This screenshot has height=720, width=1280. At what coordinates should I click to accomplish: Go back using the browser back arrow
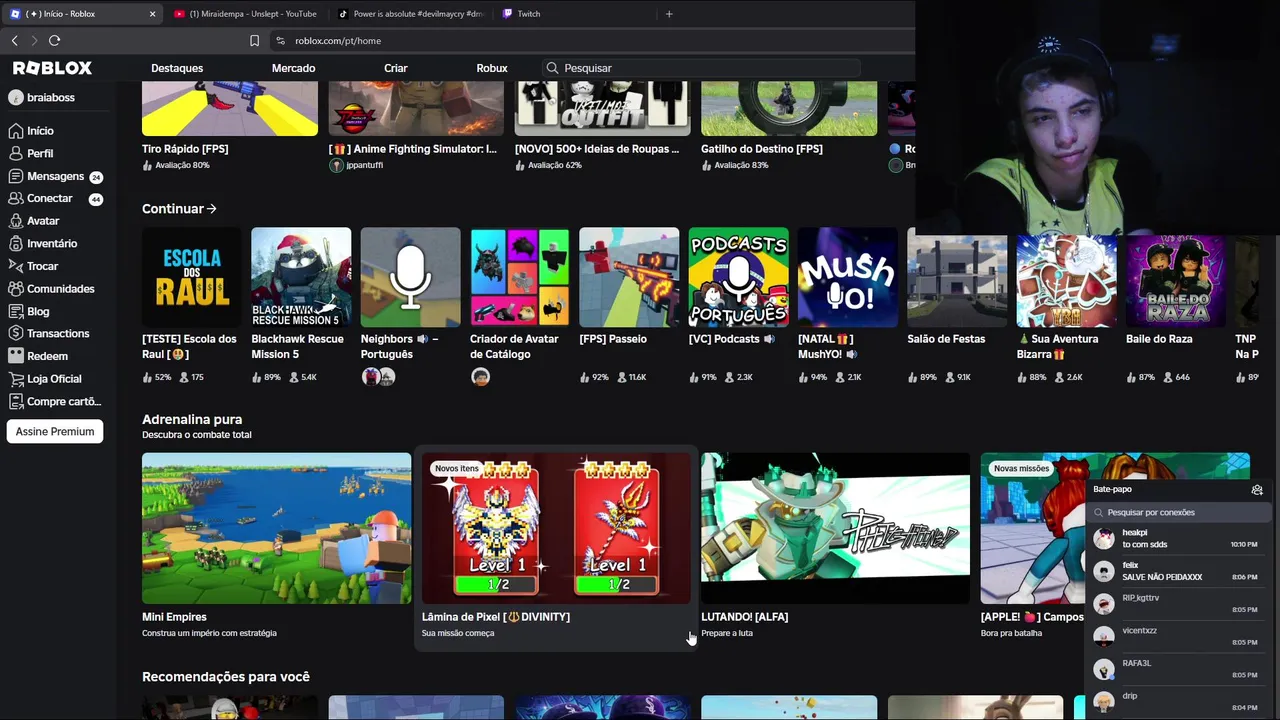coord(14,40)
